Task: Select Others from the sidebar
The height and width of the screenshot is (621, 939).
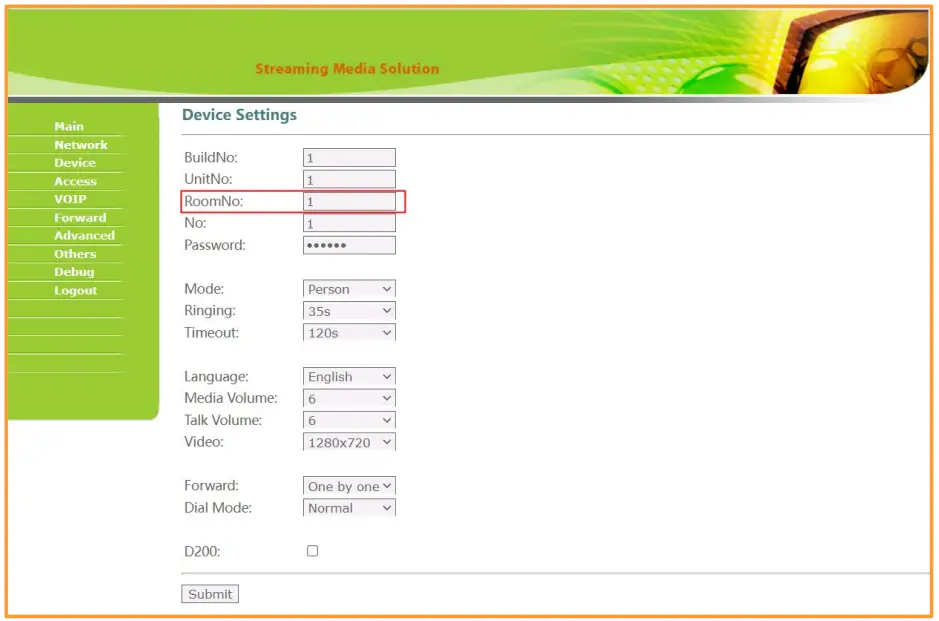Action: (75, 253)
